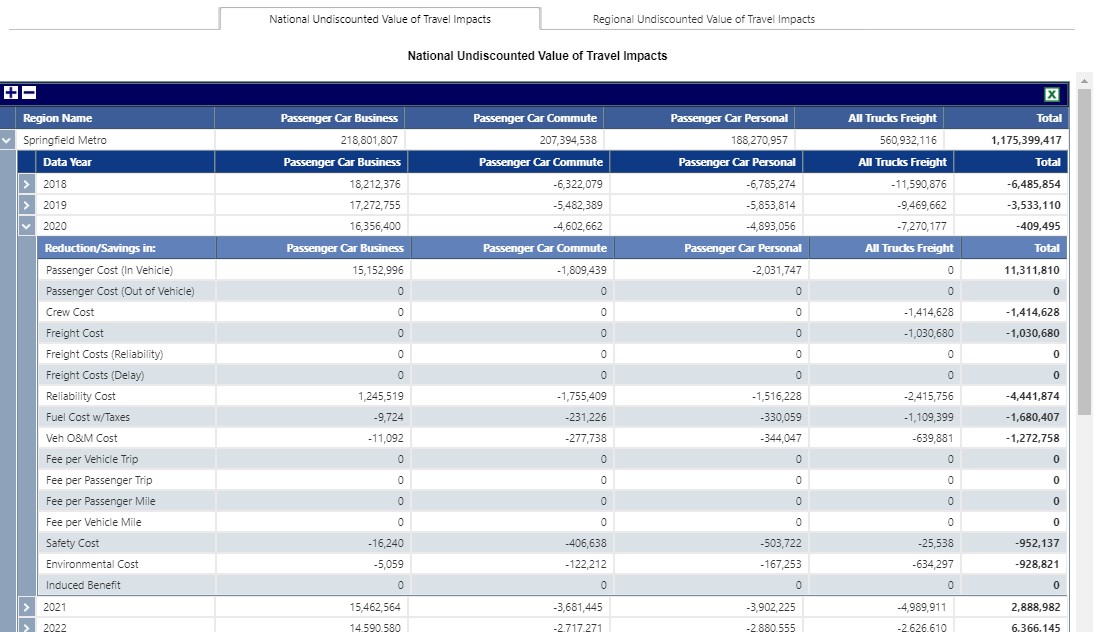Click the Reduction/Savings in: column header
This screenshot has height=632, width=1104.
[x=100, y=248]
